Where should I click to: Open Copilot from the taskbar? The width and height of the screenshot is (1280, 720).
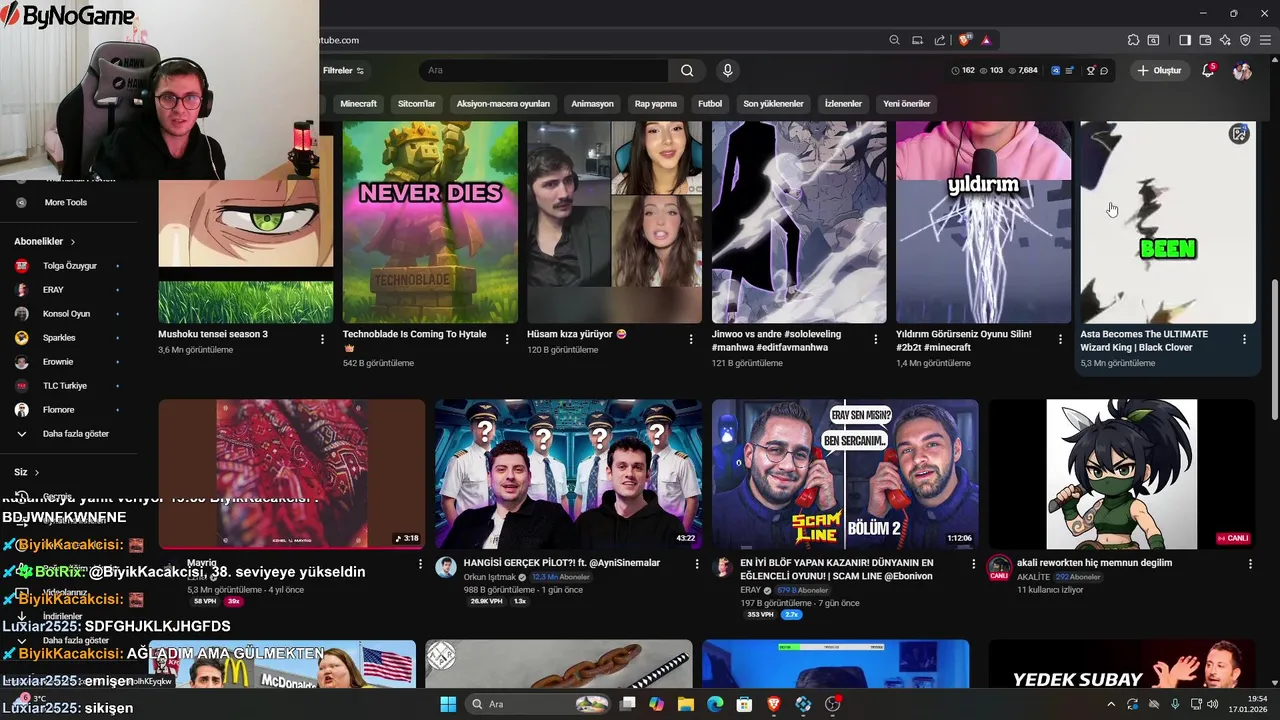pos(656,704)
